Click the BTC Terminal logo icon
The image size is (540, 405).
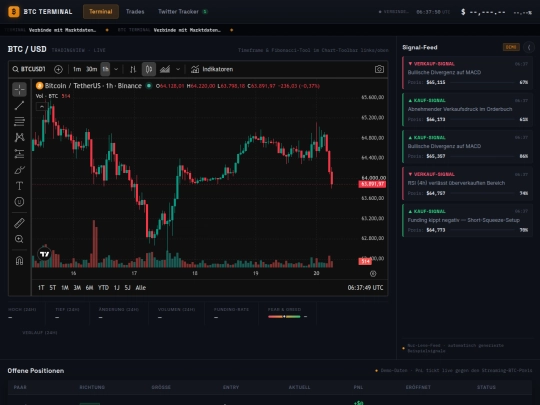(x=14, y=12)
